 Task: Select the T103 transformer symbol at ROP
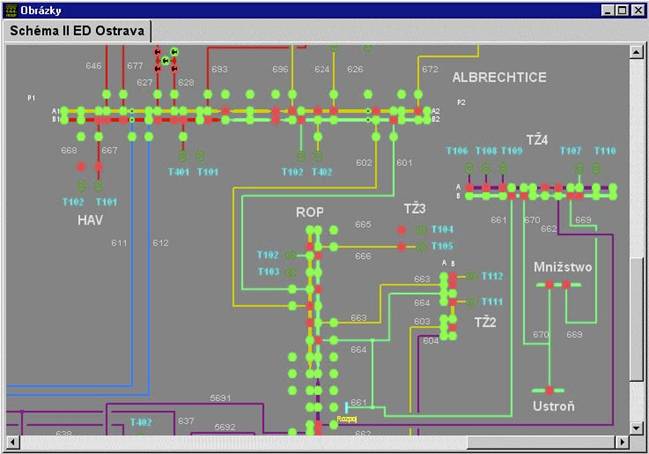[290, 271]
